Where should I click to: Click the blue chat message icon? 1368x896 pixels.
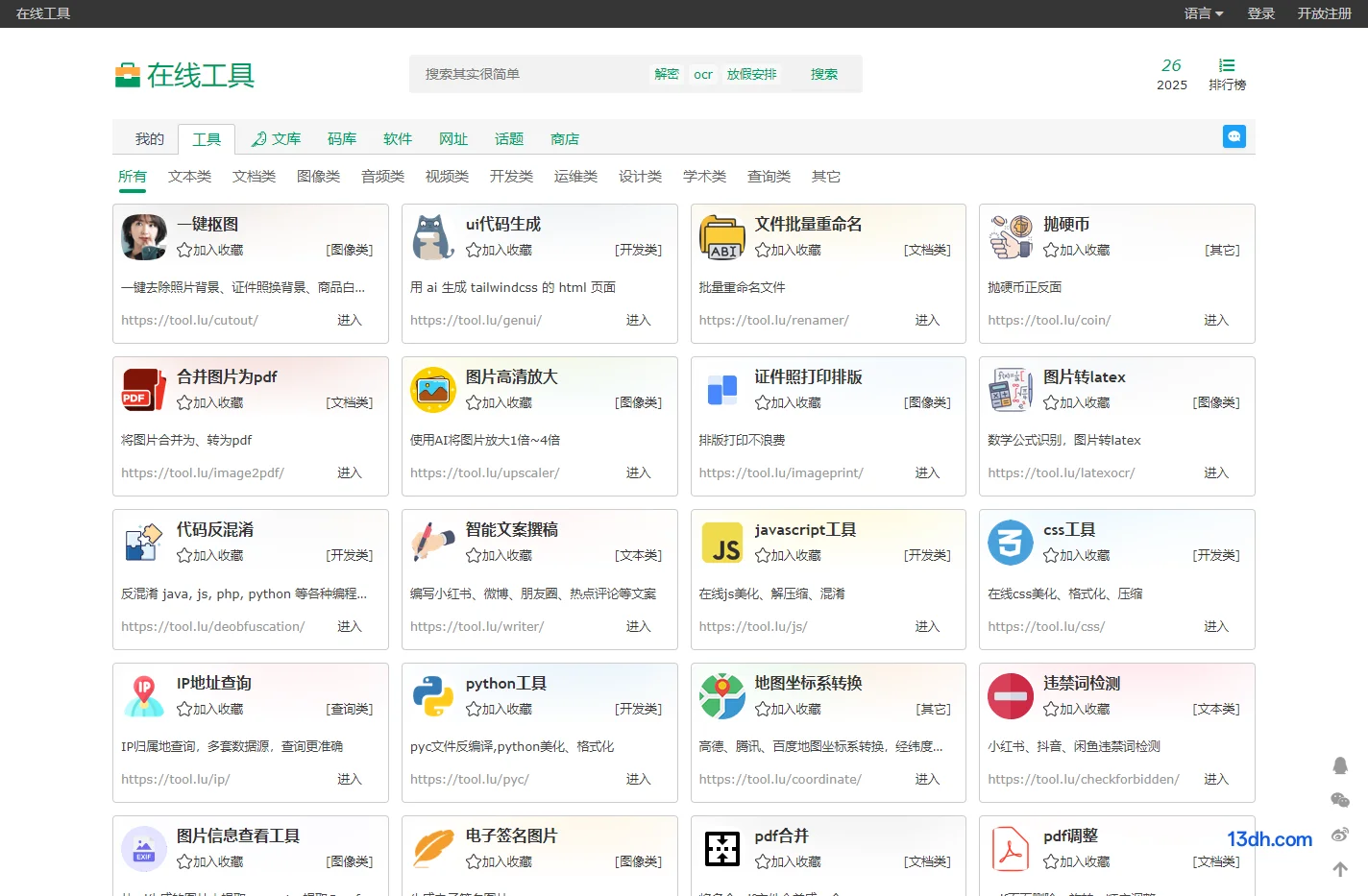pyautogui.click(x=1234, y=136)
